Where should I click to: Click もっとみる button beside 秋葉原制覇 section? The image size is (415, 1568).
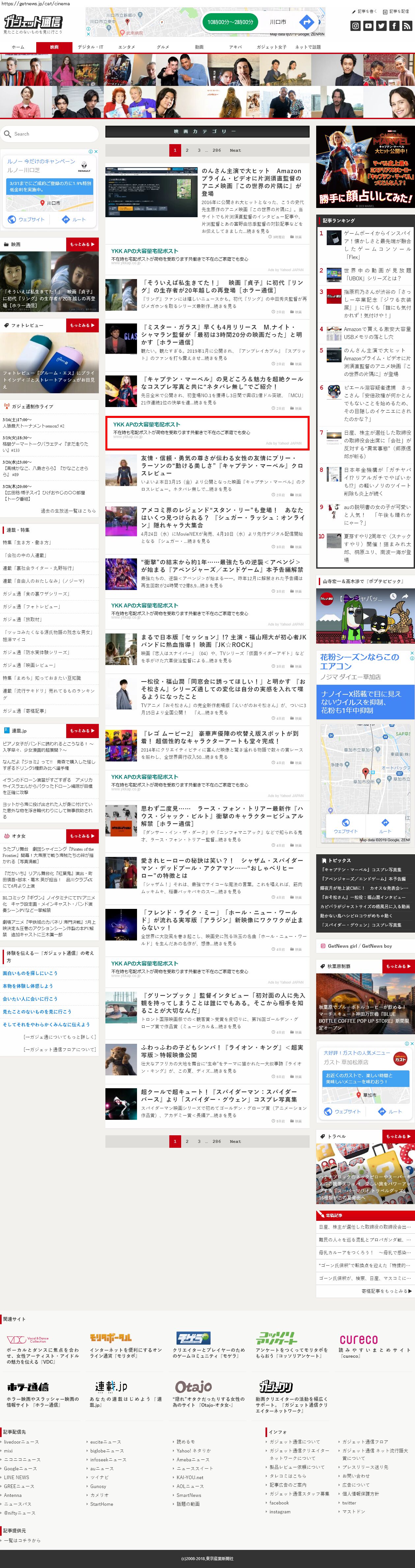[x=399, y=966]
